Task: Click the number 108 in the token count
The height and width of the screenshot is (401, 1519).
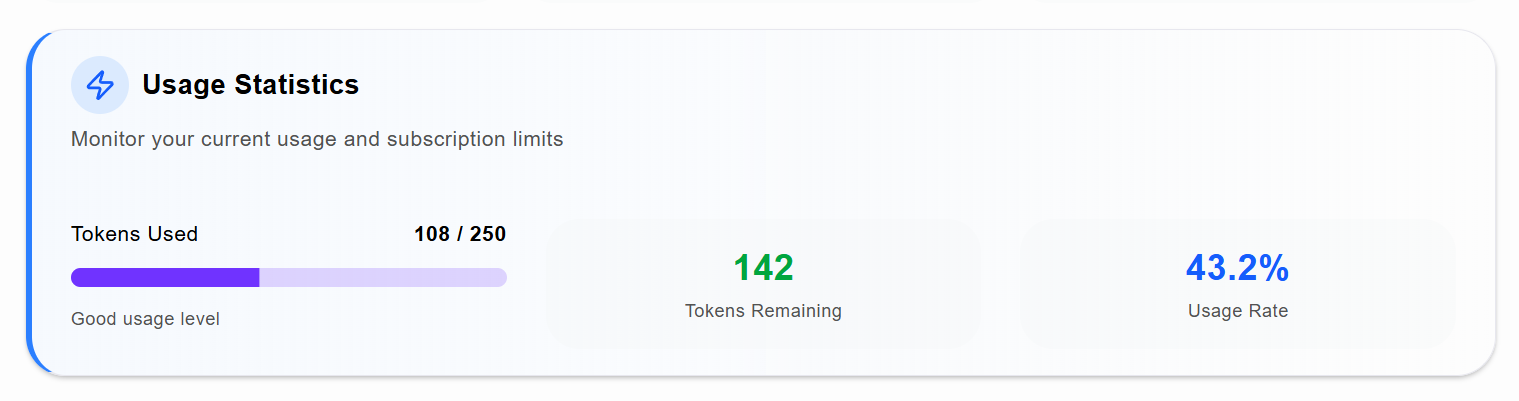Action: [x=432, y=234]
